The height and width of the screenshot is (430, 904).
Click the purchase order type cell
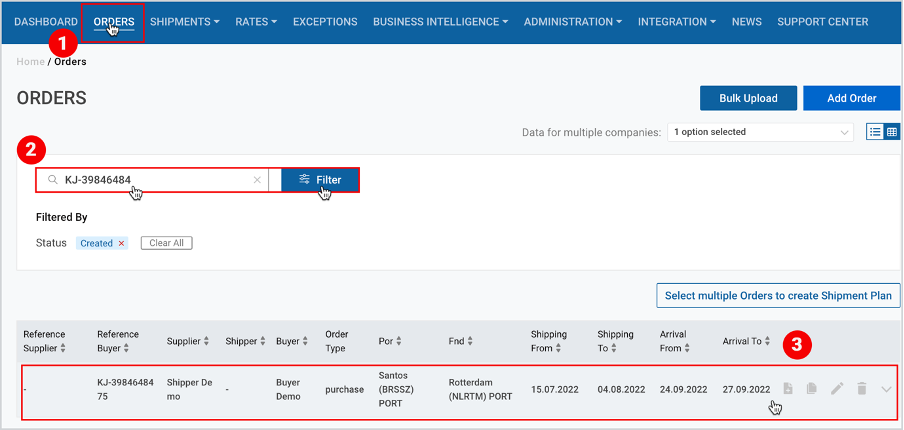tap(345, 390)
